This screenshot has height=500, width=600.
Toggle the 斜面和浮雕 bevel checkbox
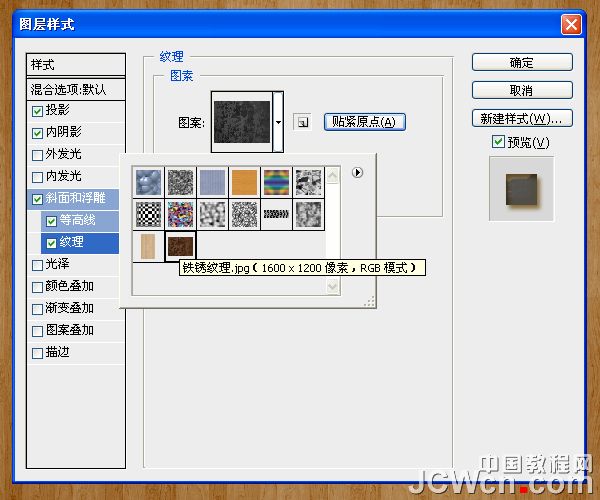[38, 199]
